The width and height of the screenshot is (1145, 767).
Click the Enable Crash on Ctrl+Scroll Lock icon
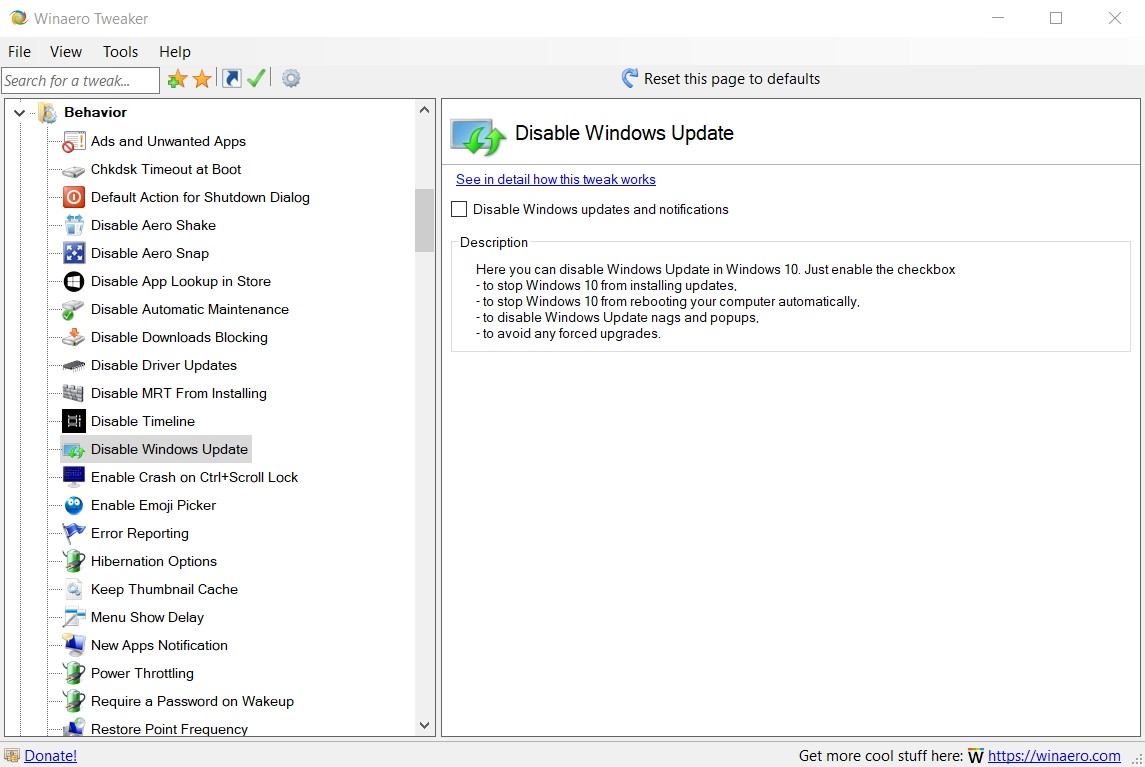[x=74, y=477]
